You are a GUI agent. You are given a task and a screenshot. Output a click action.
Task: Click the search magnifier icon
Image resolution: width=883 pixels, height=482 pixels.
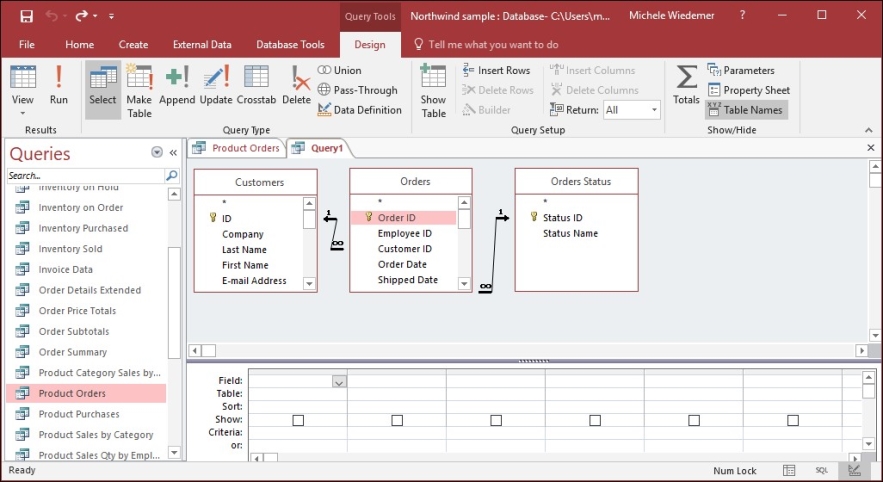pos(172,176)
